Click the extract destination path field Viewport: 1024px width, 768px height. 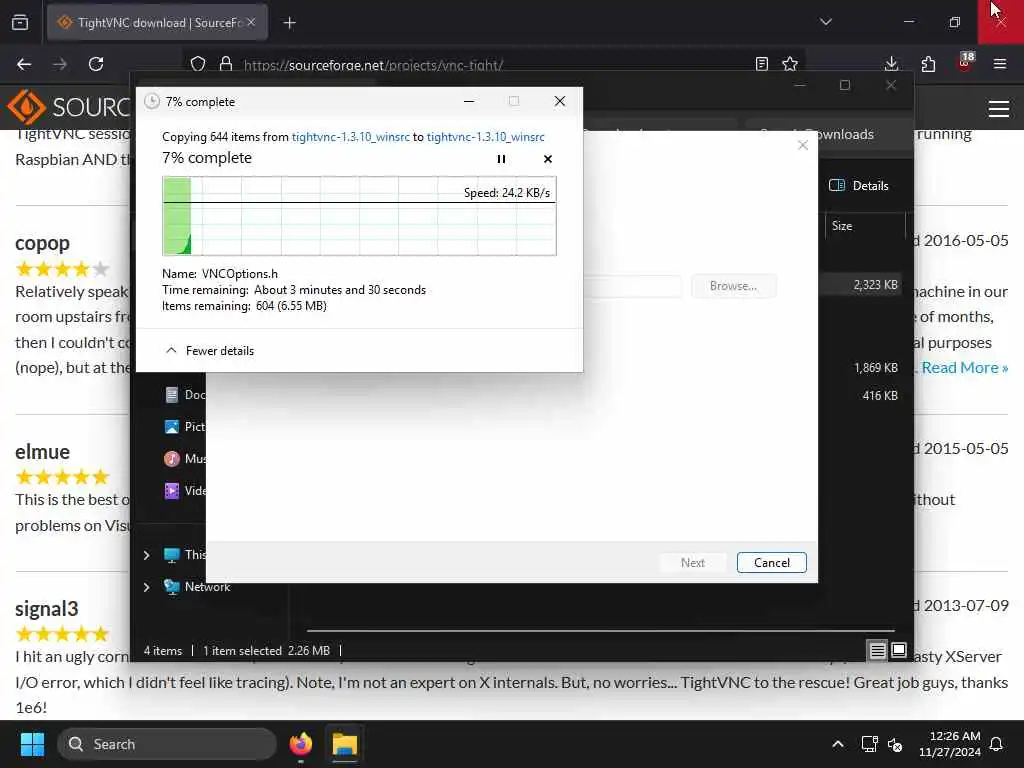632,285
